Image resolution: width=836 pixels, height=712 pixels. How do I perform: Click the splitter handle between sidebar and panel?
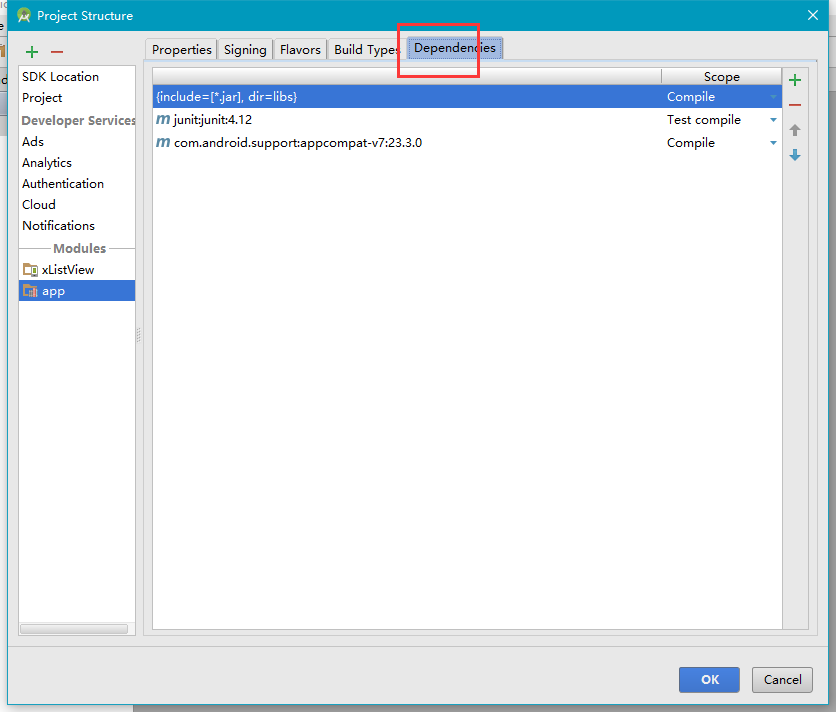pyautogui.click(x=139, y=334)
